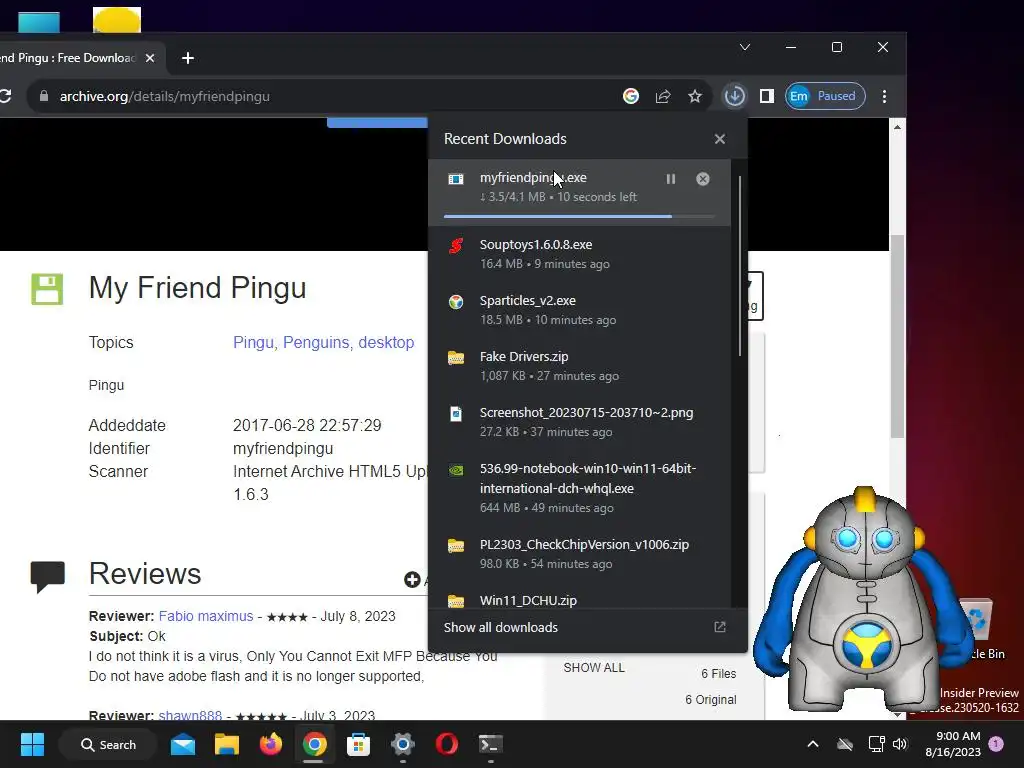Click the Chrome downloads toolbar icon
The image size is (1024, 768).
coord(734,97)
